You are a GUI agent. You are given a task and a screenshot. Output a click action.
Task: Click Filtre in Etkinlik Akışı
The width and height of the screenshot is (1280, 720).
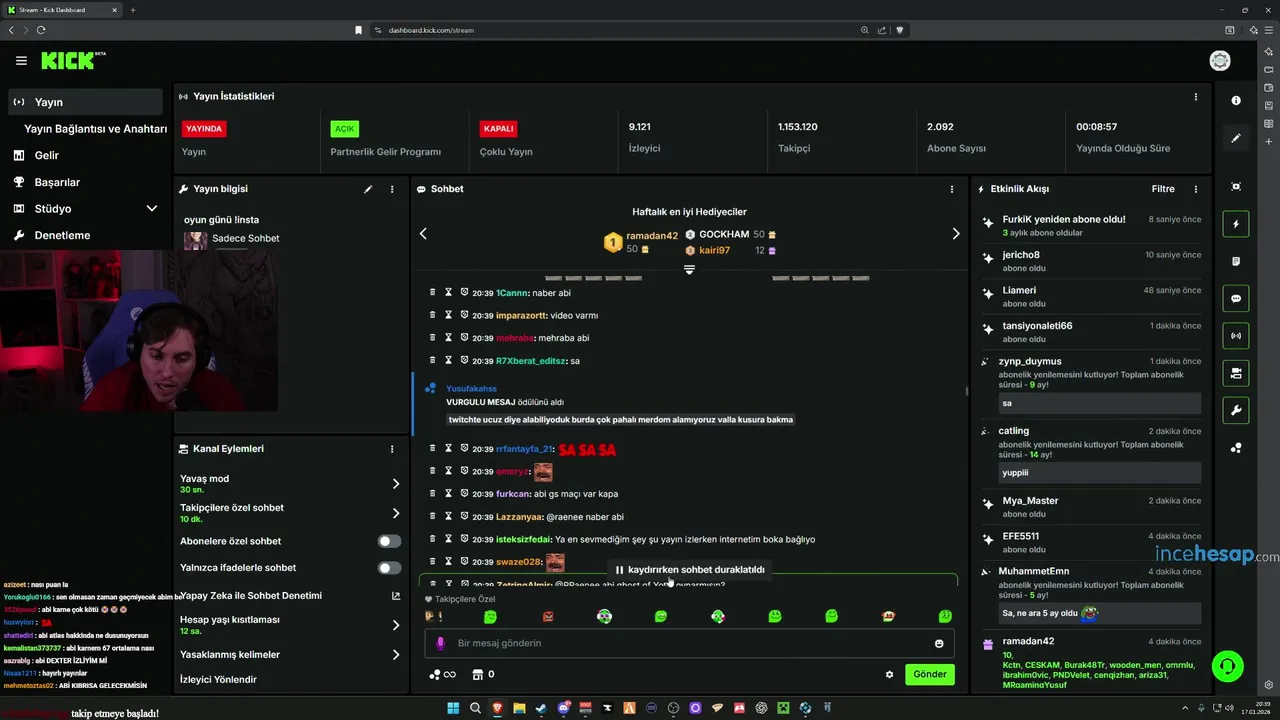coord(1162,189)
